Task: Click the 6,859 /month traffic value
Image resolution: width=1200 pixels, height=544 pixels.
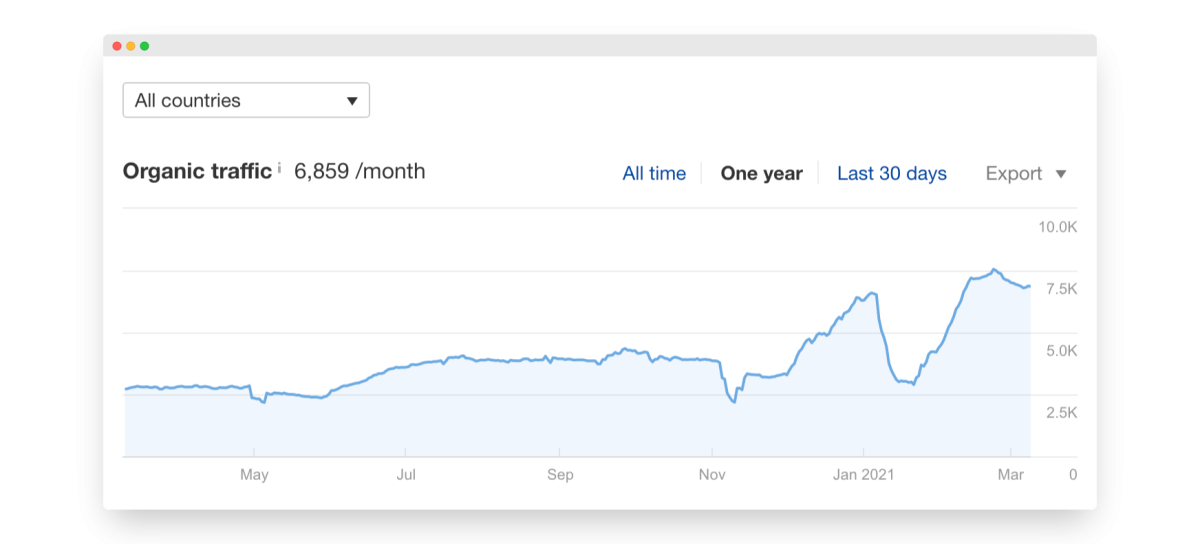Action: tap(359, 171)
